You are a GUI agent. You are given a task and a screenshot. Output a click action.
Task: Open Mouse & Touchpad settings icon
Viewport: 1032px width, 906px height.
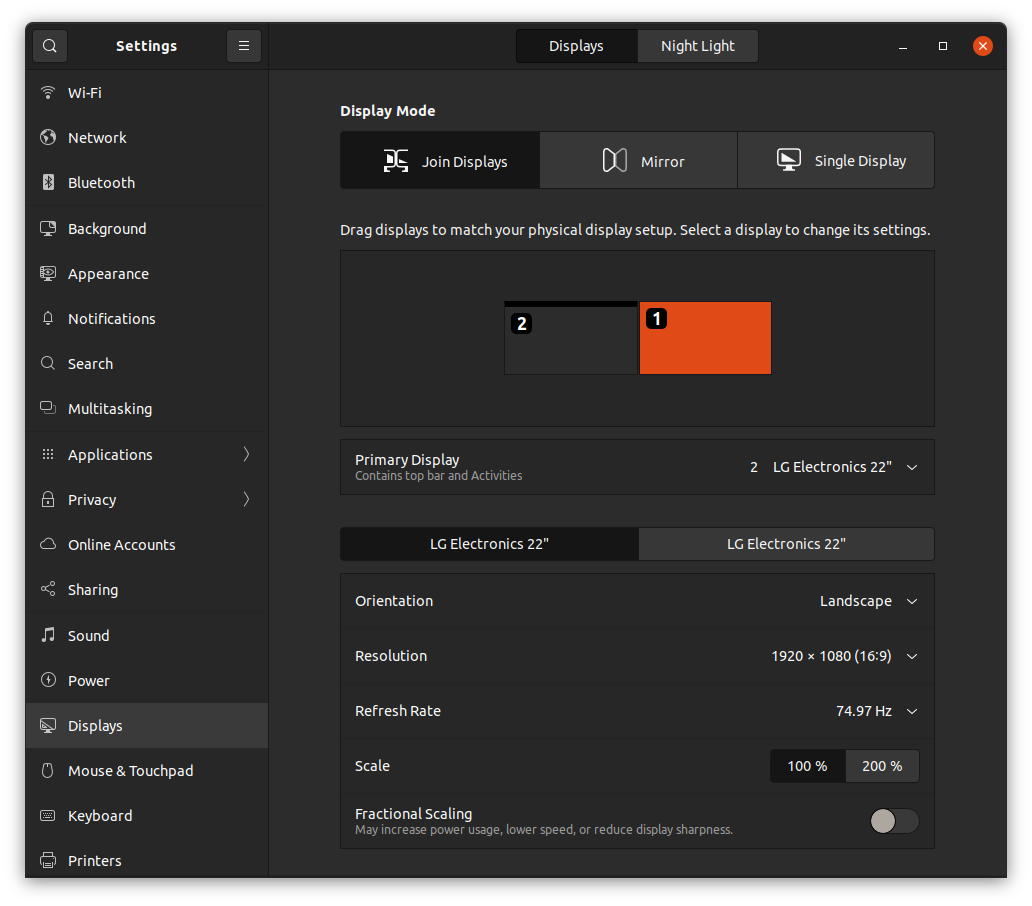[x=47, y=770]
